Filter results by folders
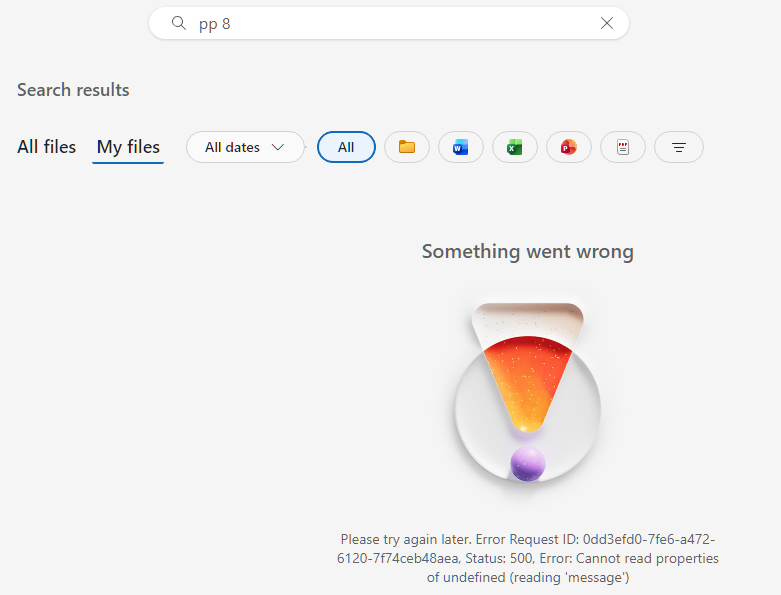Screen dimensions: 781x595 click(407, 147)
